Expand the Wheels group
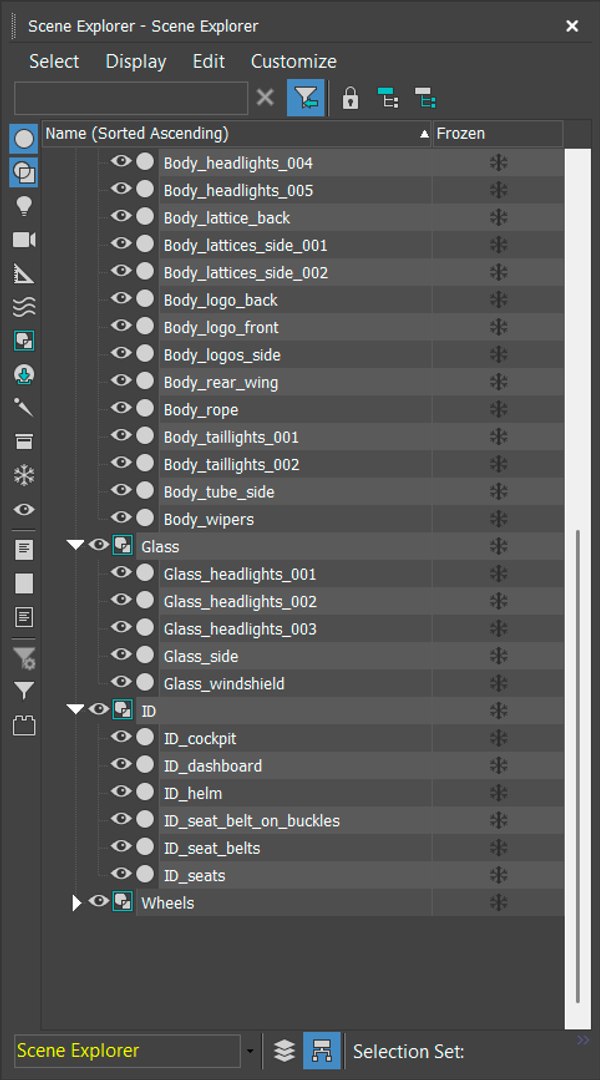The height and width of the screenshot is (1080, 600). 76,902
